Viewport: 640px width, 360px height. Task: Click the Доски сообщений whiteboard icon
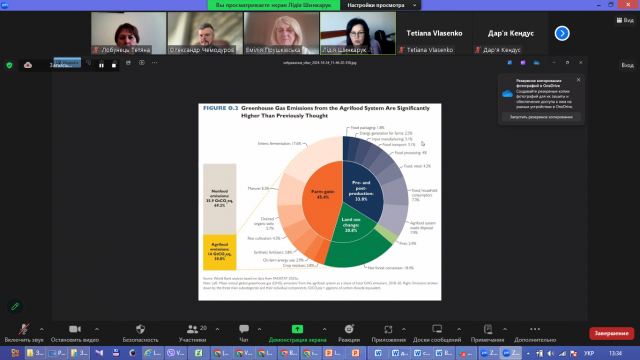(437, 329)
